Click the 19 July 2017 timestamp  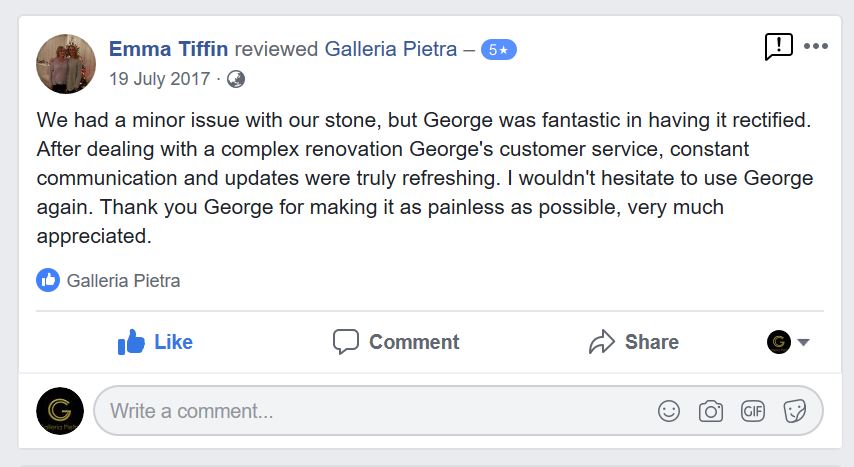tap(159, 78)
